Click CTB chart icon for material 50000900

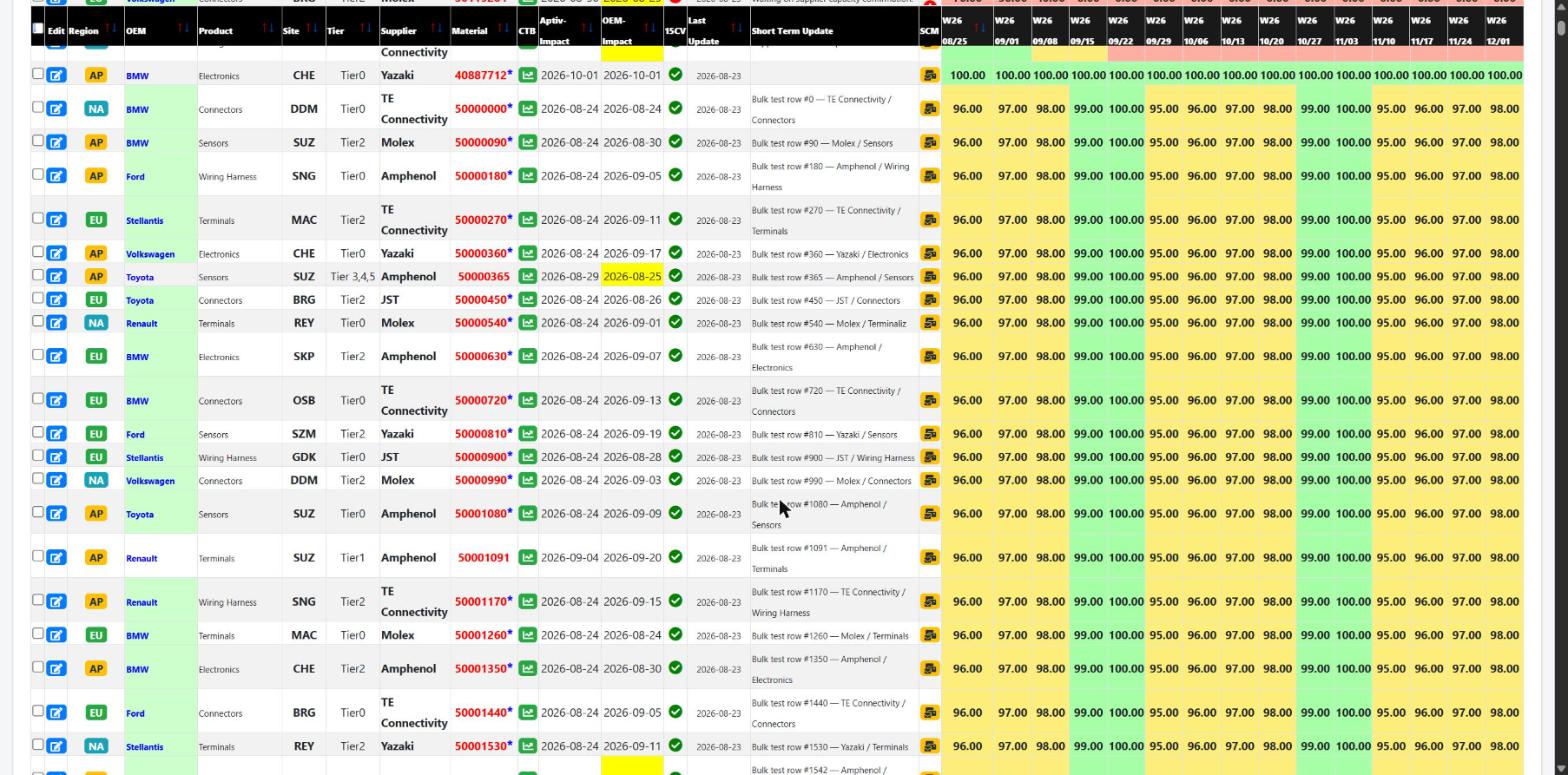coord(527,457)
